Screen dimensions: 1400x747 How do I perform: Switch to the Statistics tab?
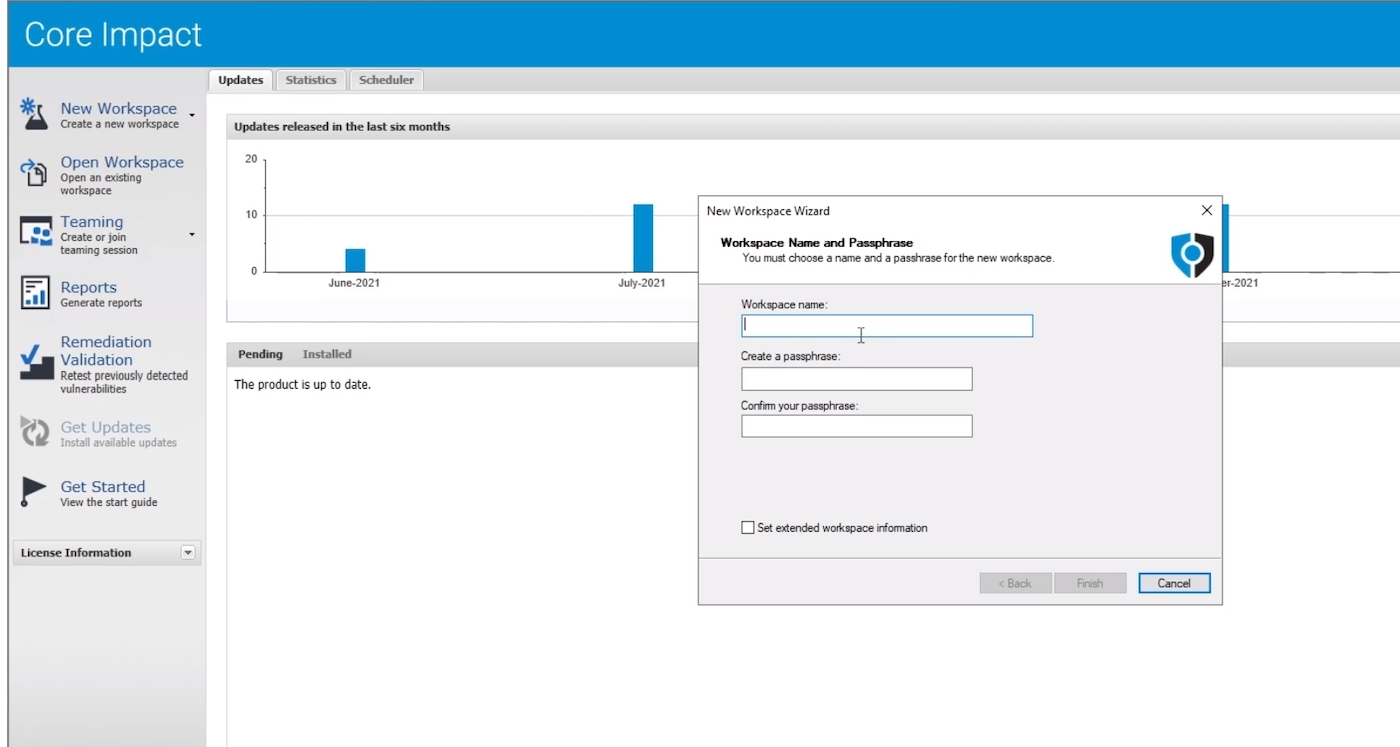click(310, 79)
